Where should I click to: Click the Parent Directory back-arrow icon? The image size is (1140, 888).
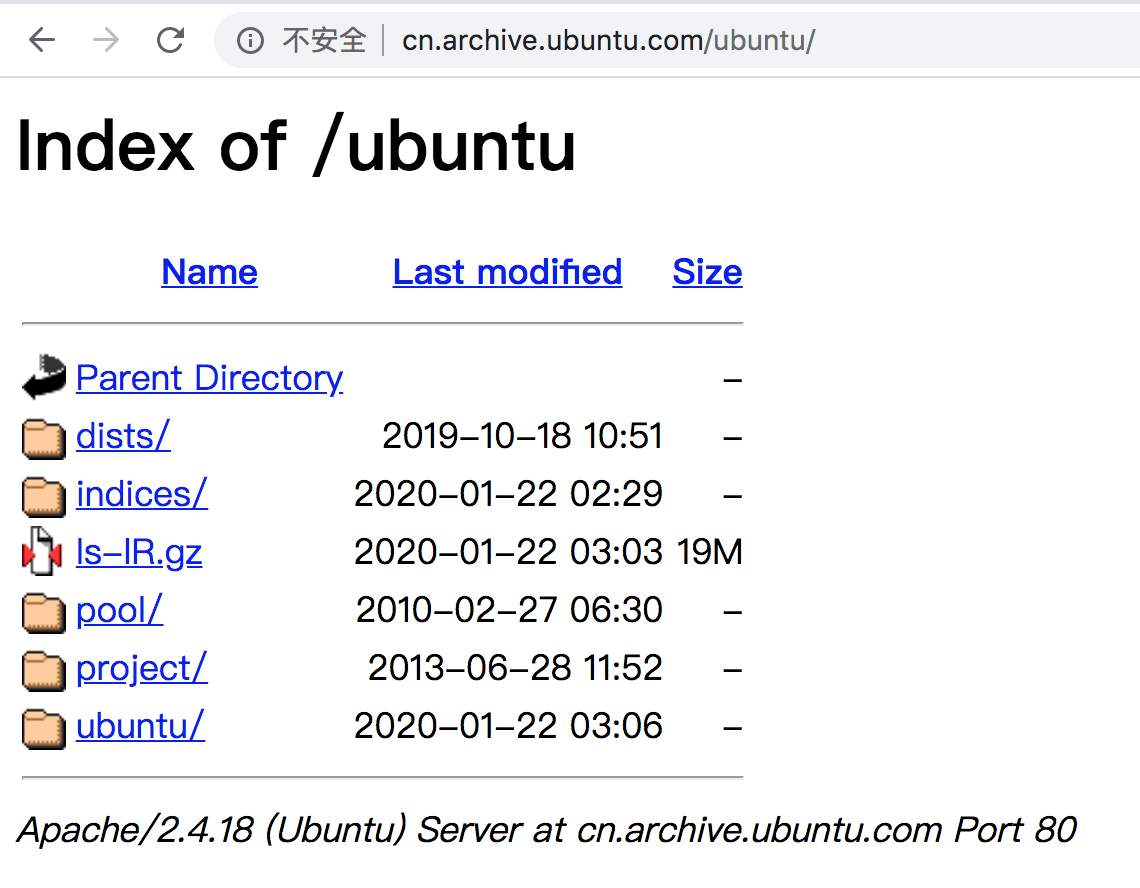(x=43, y=378)
